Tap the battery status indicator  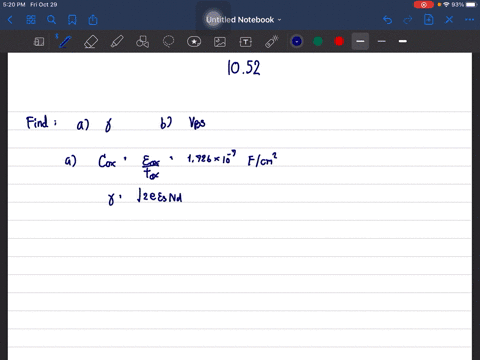(472, 5)
